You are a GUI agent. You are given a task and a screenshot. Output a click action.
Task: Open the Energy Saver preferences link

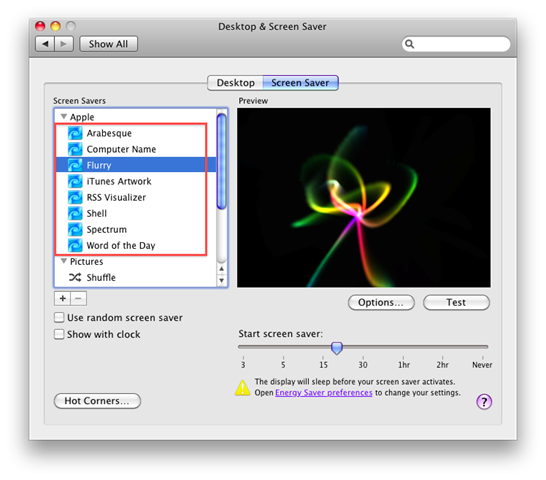pyautogui.click(x=323, y=393)
